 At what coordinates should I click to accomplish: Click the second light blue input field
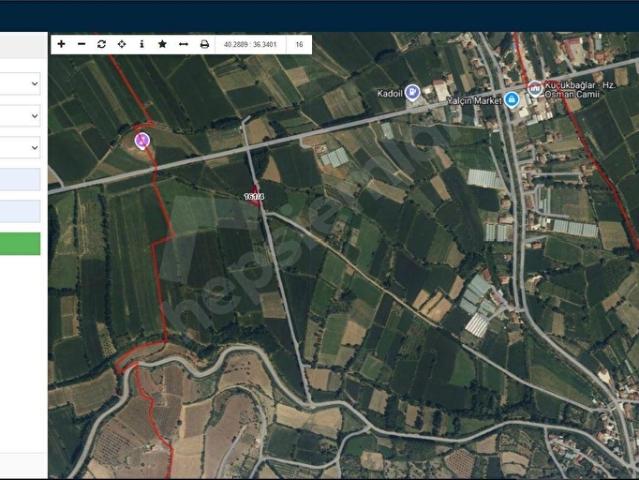coord(20,211)
